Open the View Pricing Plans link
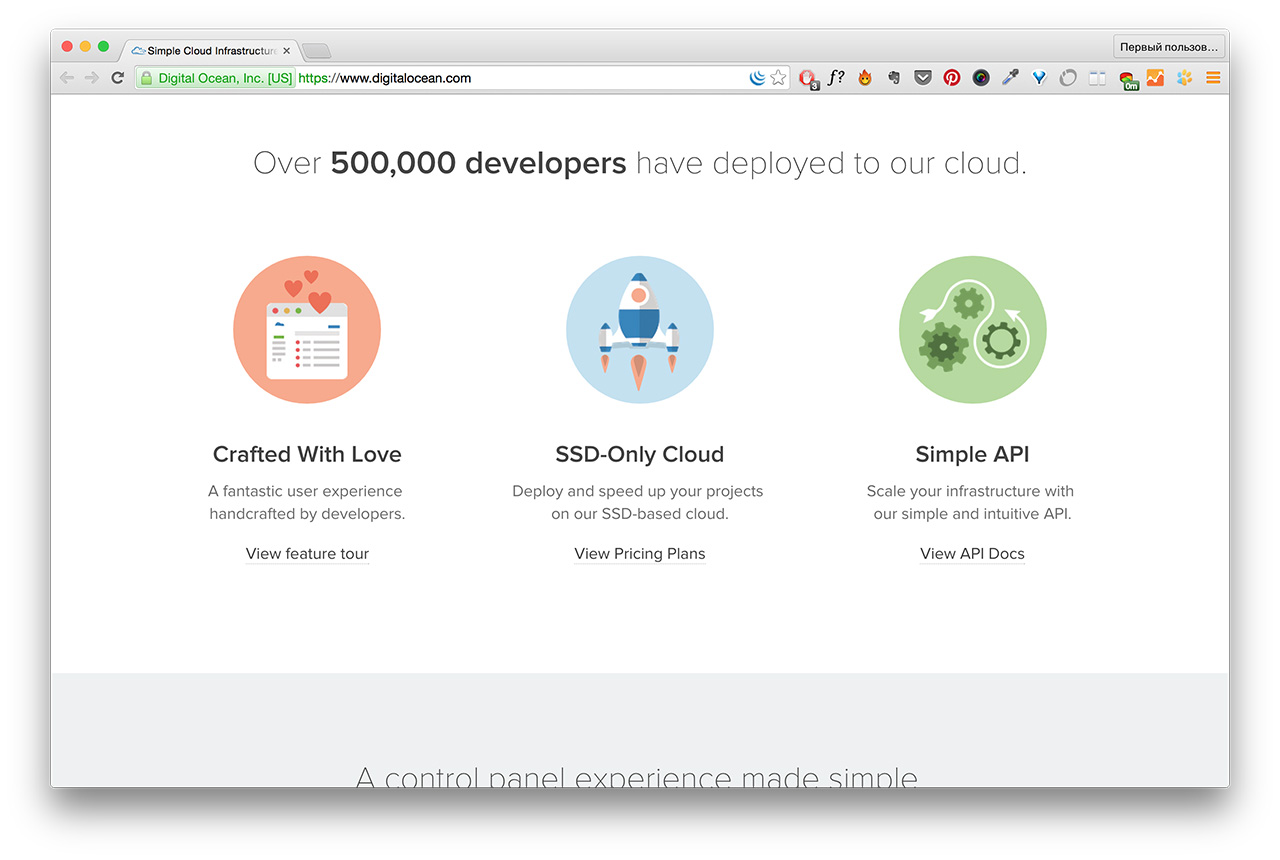 click(640, 554)
